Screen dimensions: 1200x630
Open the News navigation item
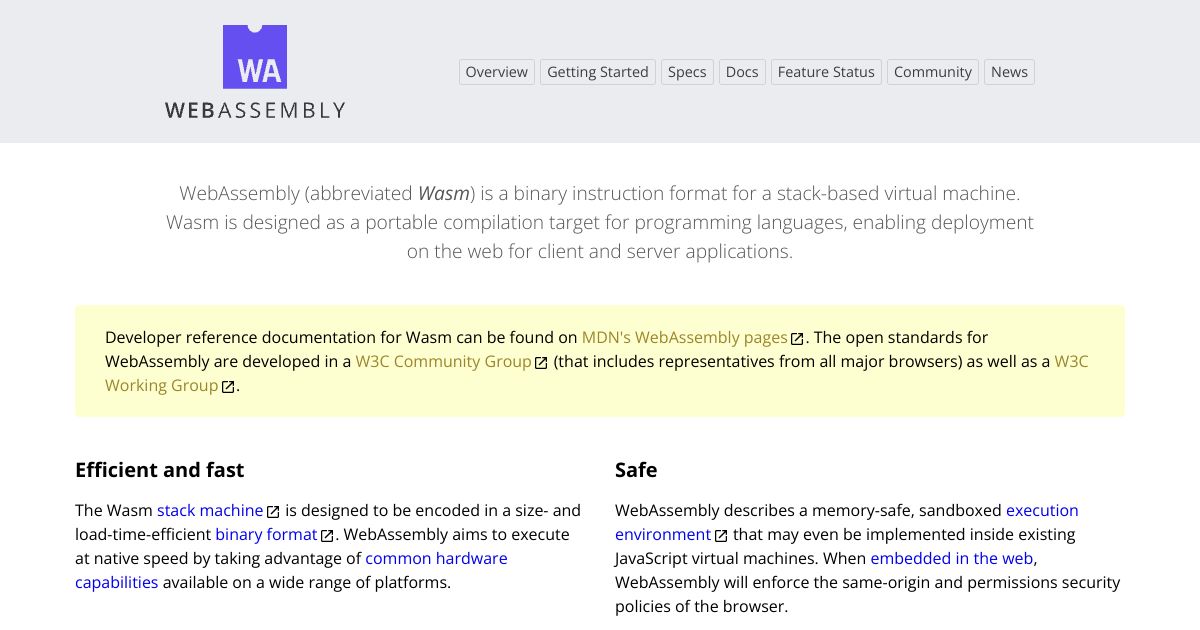[x=1009, y=72]
